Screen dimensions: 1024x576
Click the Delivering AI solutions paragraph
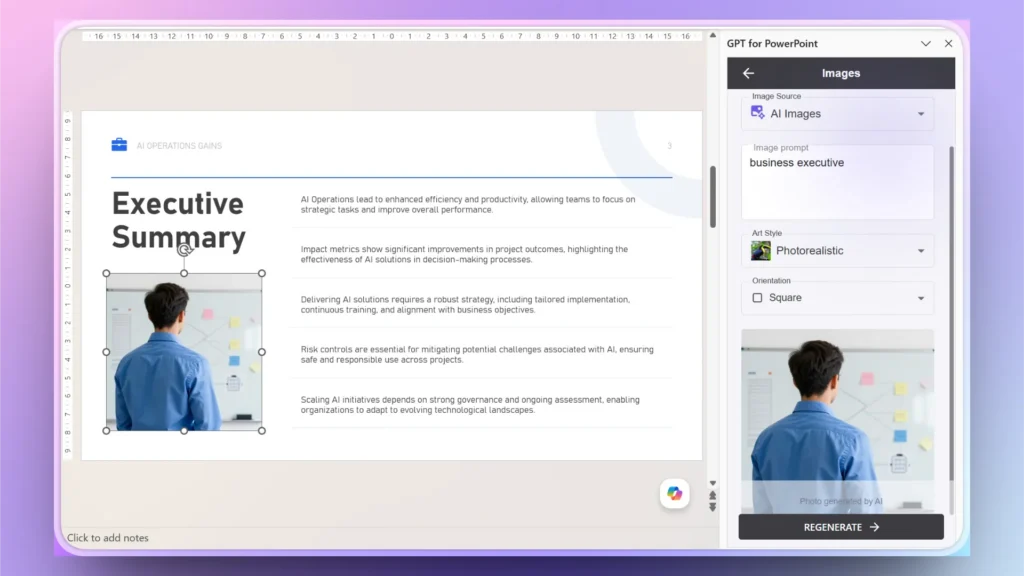[x=465, y=304]
